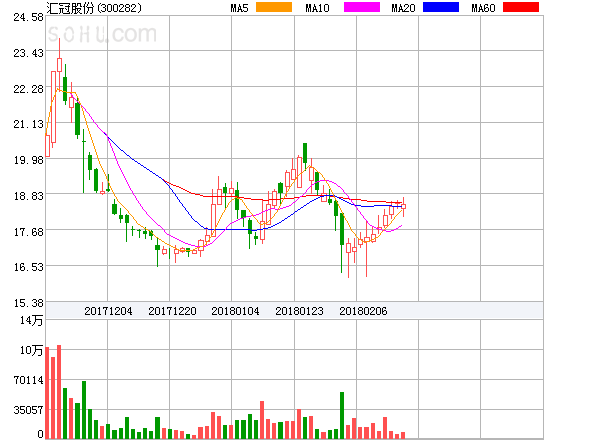
Task: Click the 20180123 date label
Action: 299,311
